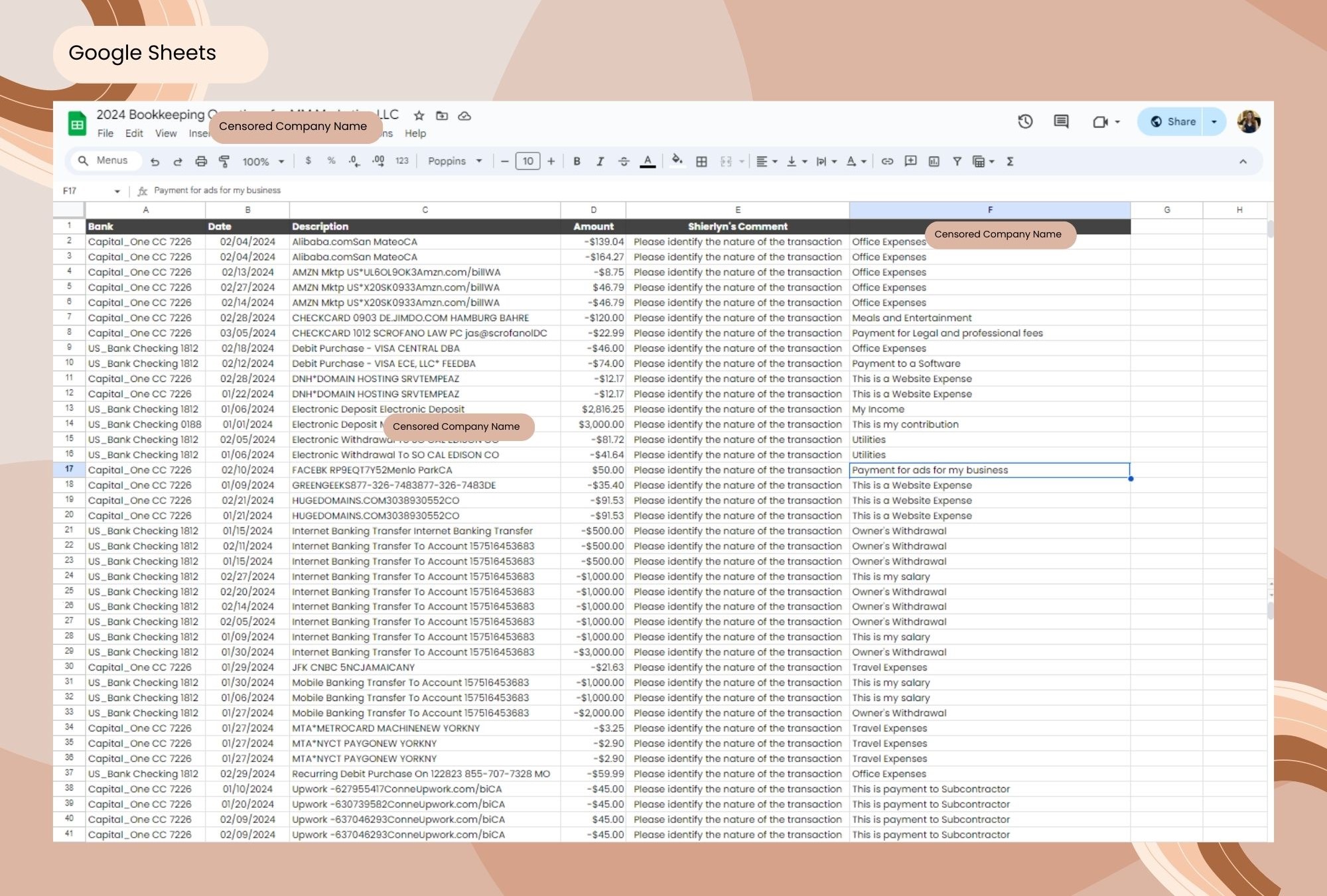Select row 17 header
This screenshot has width=1327, height=896.
pos(69,470)
